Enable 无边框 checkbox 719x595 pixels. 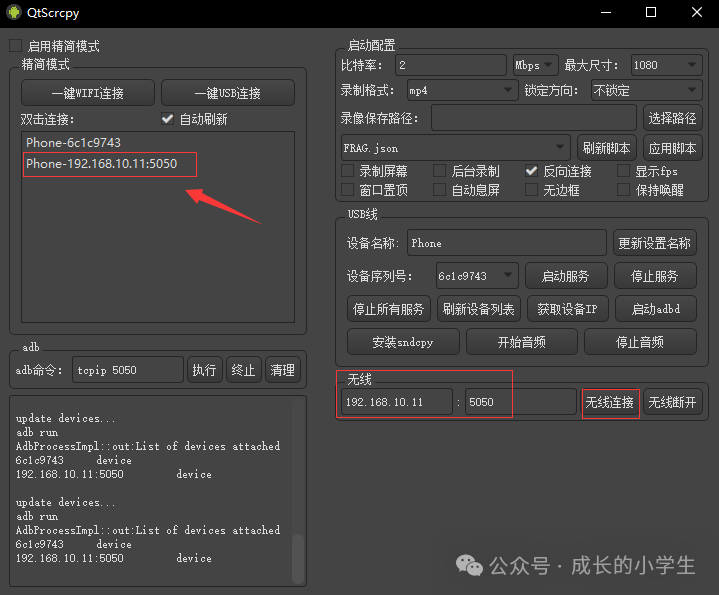click(x=531, y=189)
